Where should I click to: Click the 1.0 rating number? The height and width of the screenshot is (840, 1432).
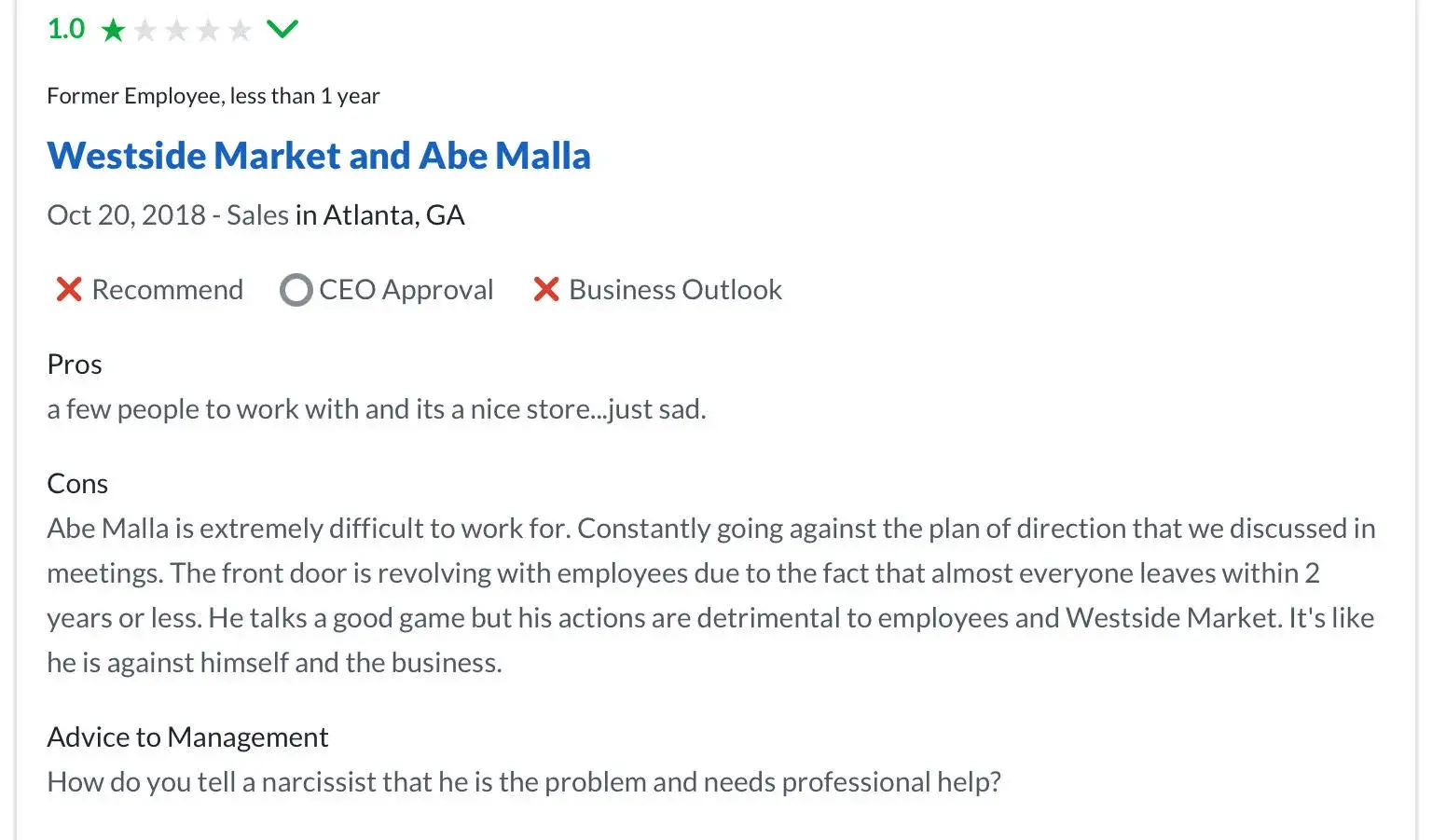point(66,29)
